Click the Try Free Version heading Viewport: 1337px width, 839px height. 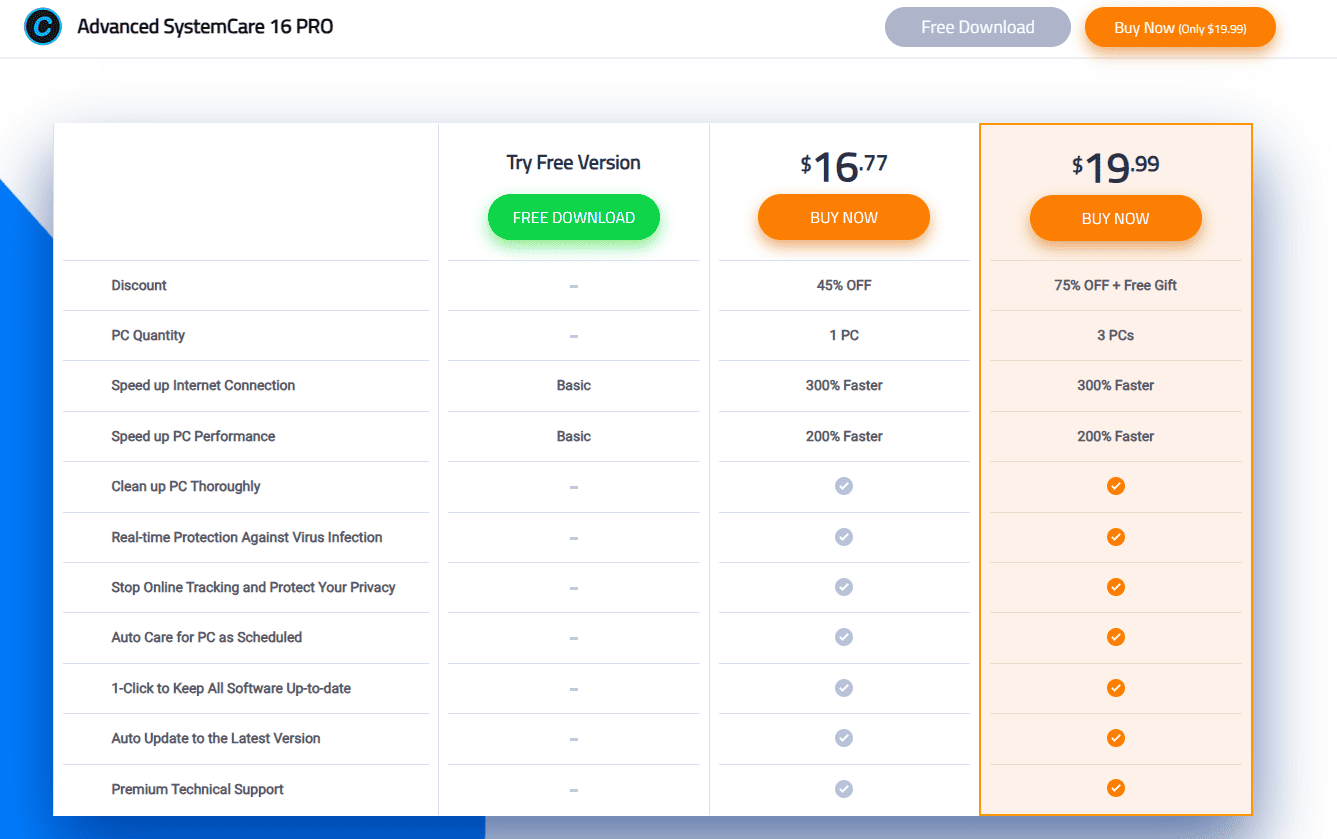pyautogui.click(x=574, y=163)
